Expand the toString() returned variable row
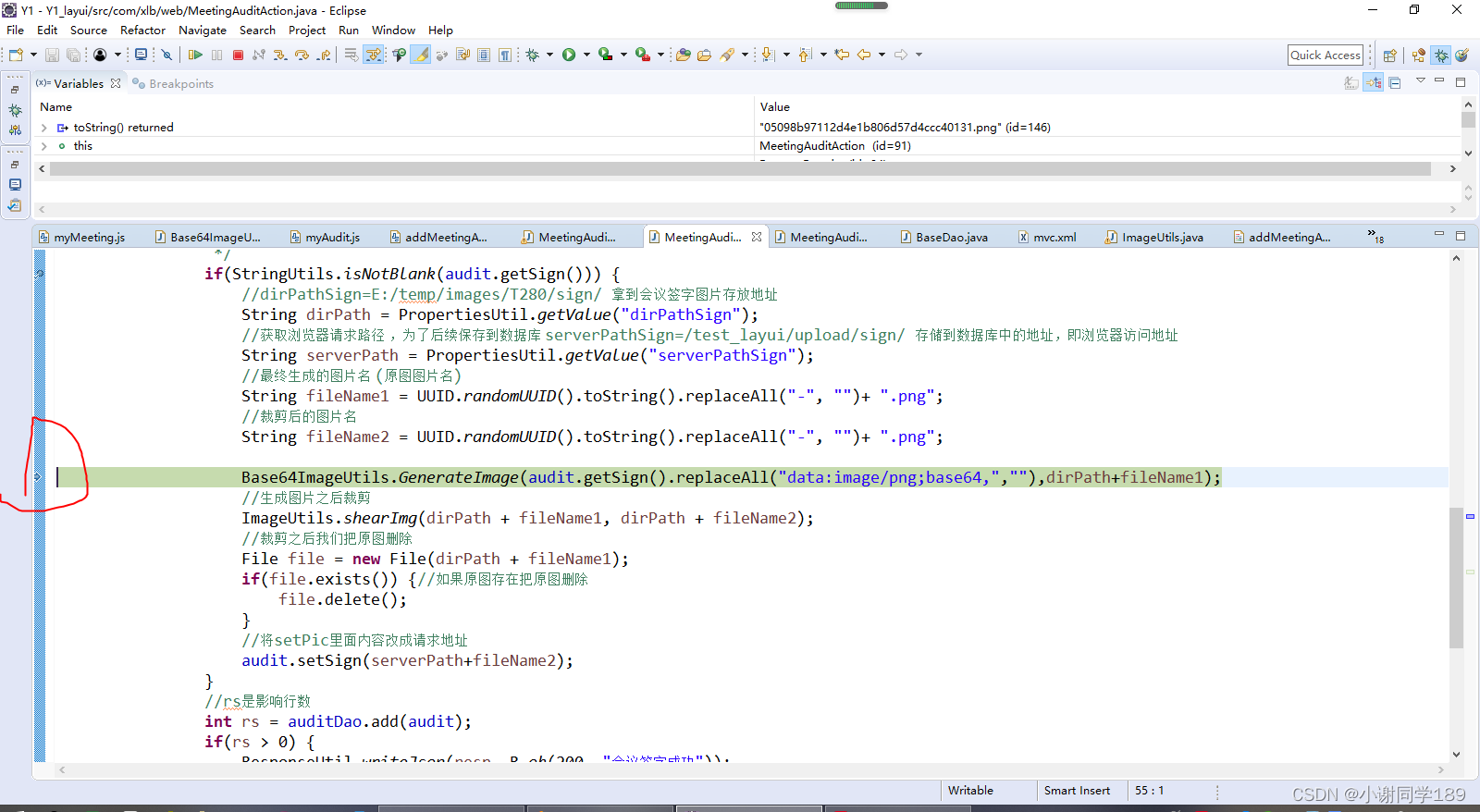 (43, 128)
